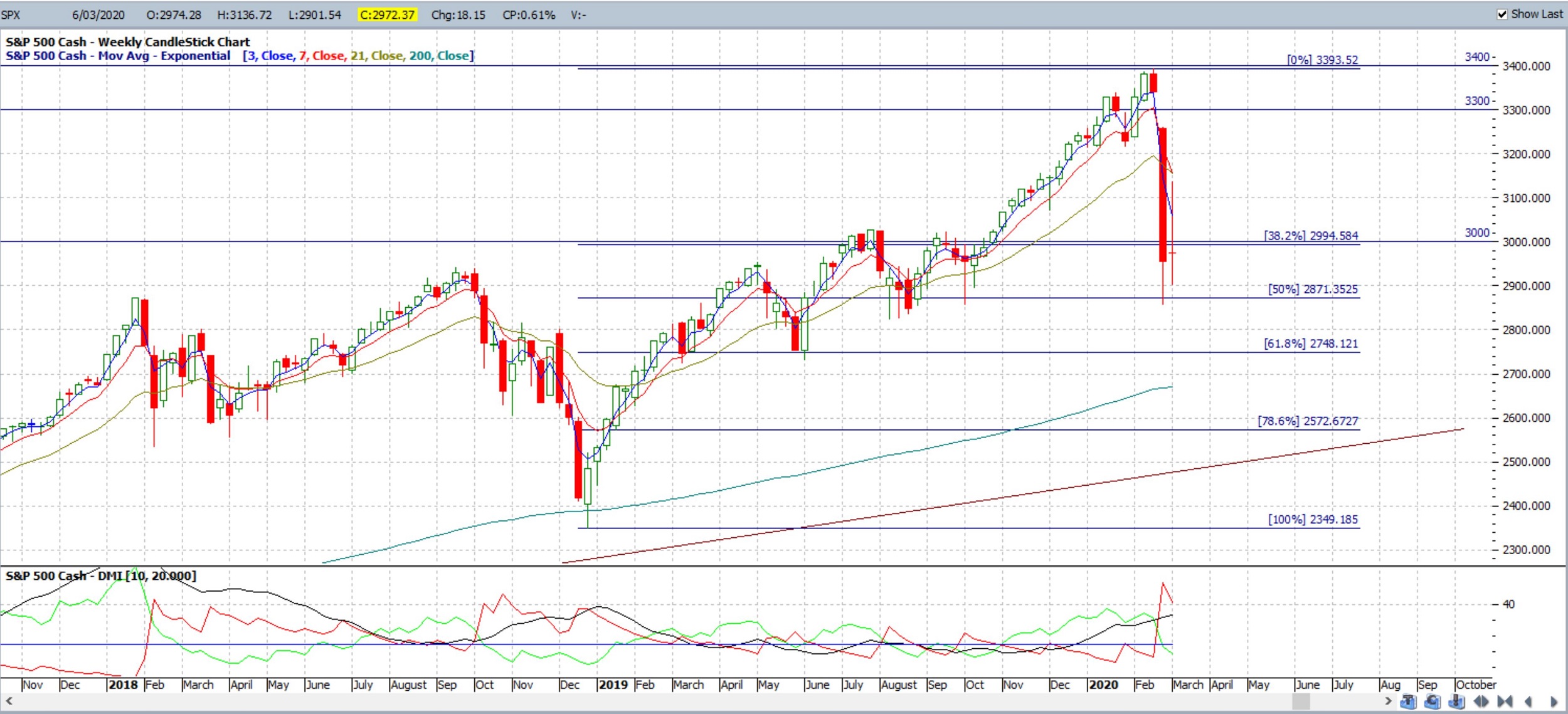1568x714 pixels.
Task: Click the expand chart horizontally arrows icon
Action: (1481, 701)
